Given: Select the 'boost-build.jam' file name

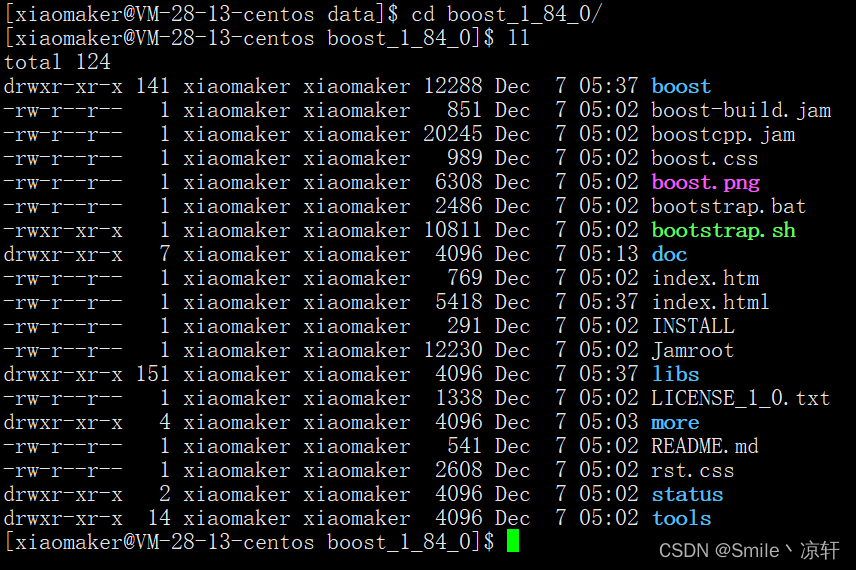Looking at the screenshot, I should pyautogui.click(x=741, y=110).
